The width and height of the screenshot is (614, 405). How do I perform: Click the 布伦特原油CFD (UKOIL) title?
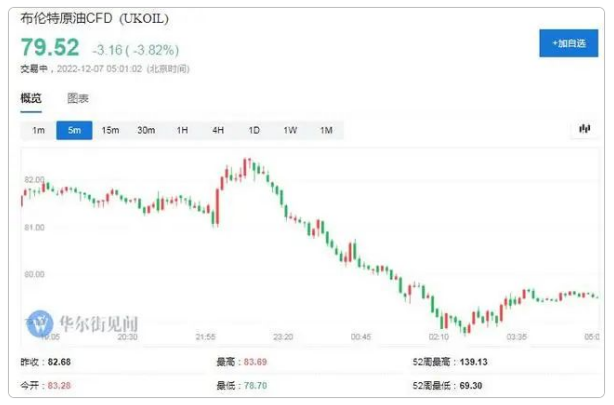pos(94,18)
